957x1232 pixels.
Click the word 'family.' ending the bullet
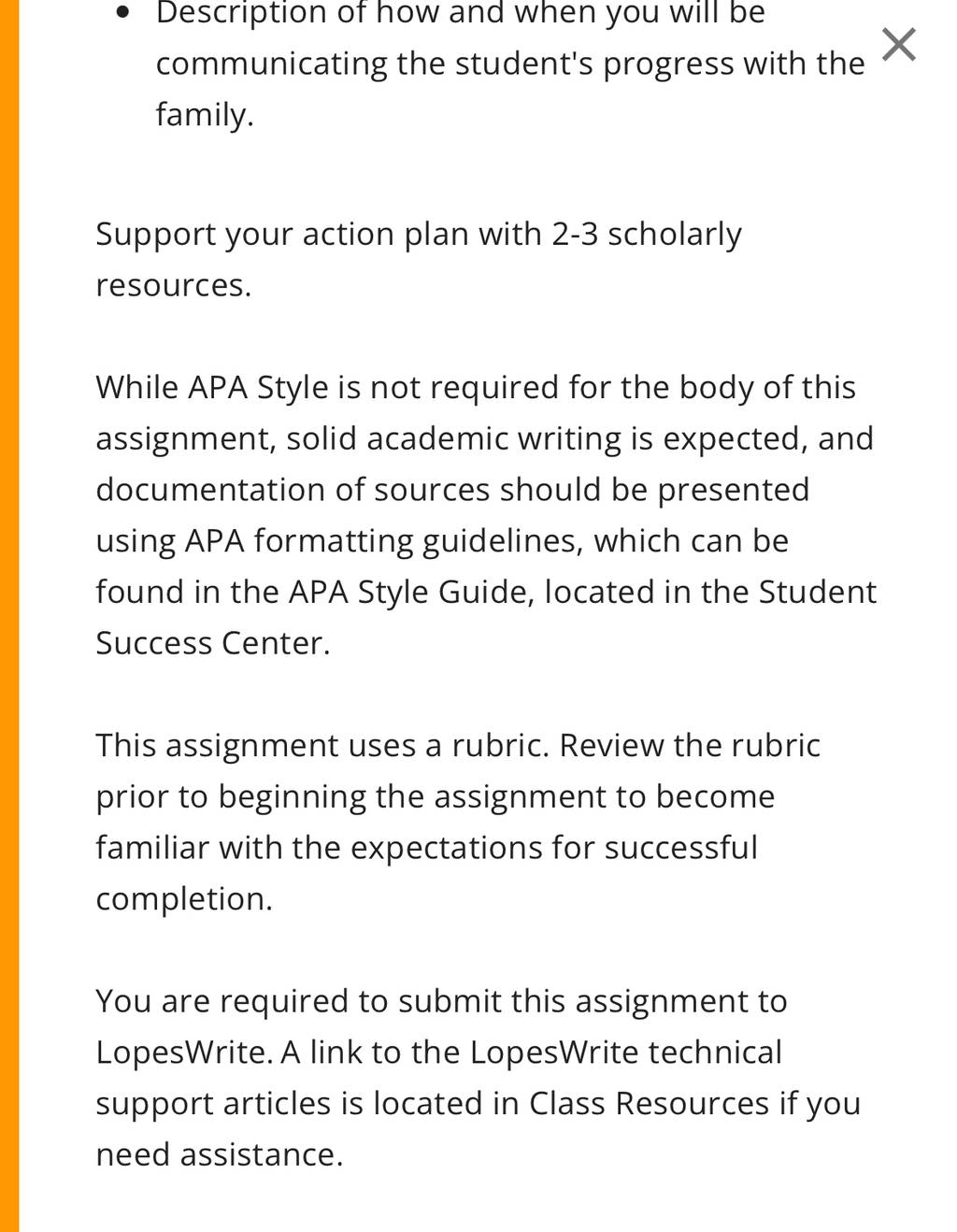tap(205, 114)
